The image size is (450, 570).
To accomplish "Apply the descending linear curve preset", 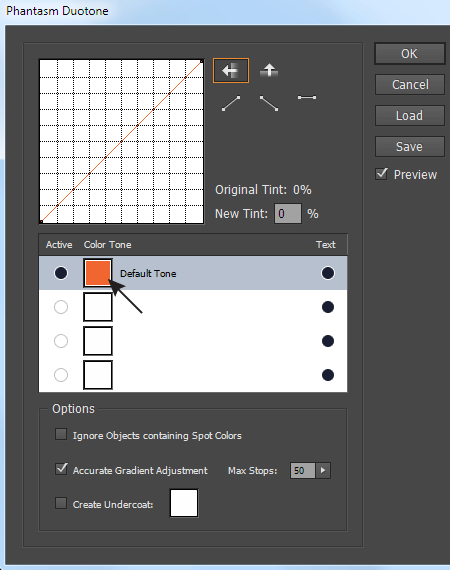I will click(x=269, y=103).
